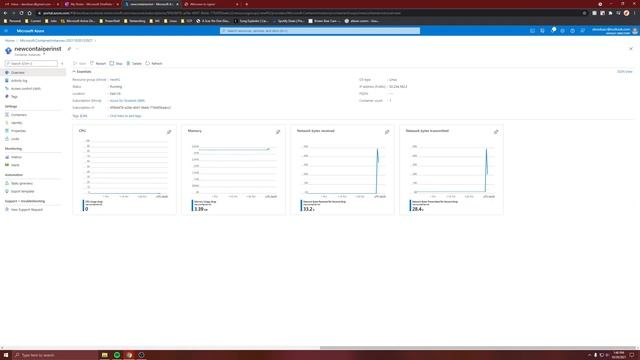This screenshot has width=640, height=360.
Task: Open portal Settings gear icon
Action: pos(562,31)
